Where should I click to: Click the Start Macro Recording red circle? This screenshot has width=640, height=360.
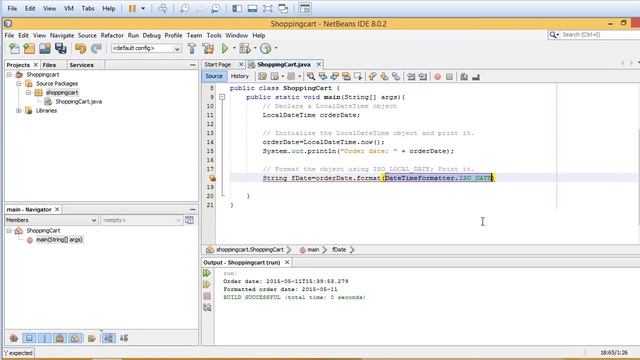click(438, 76)
